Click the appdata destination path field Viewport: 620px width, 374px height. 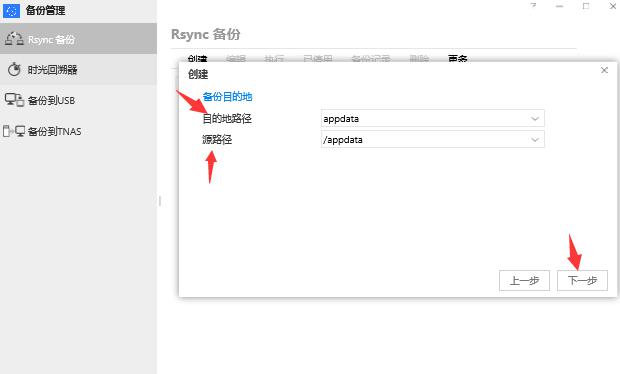pos(433,118)
